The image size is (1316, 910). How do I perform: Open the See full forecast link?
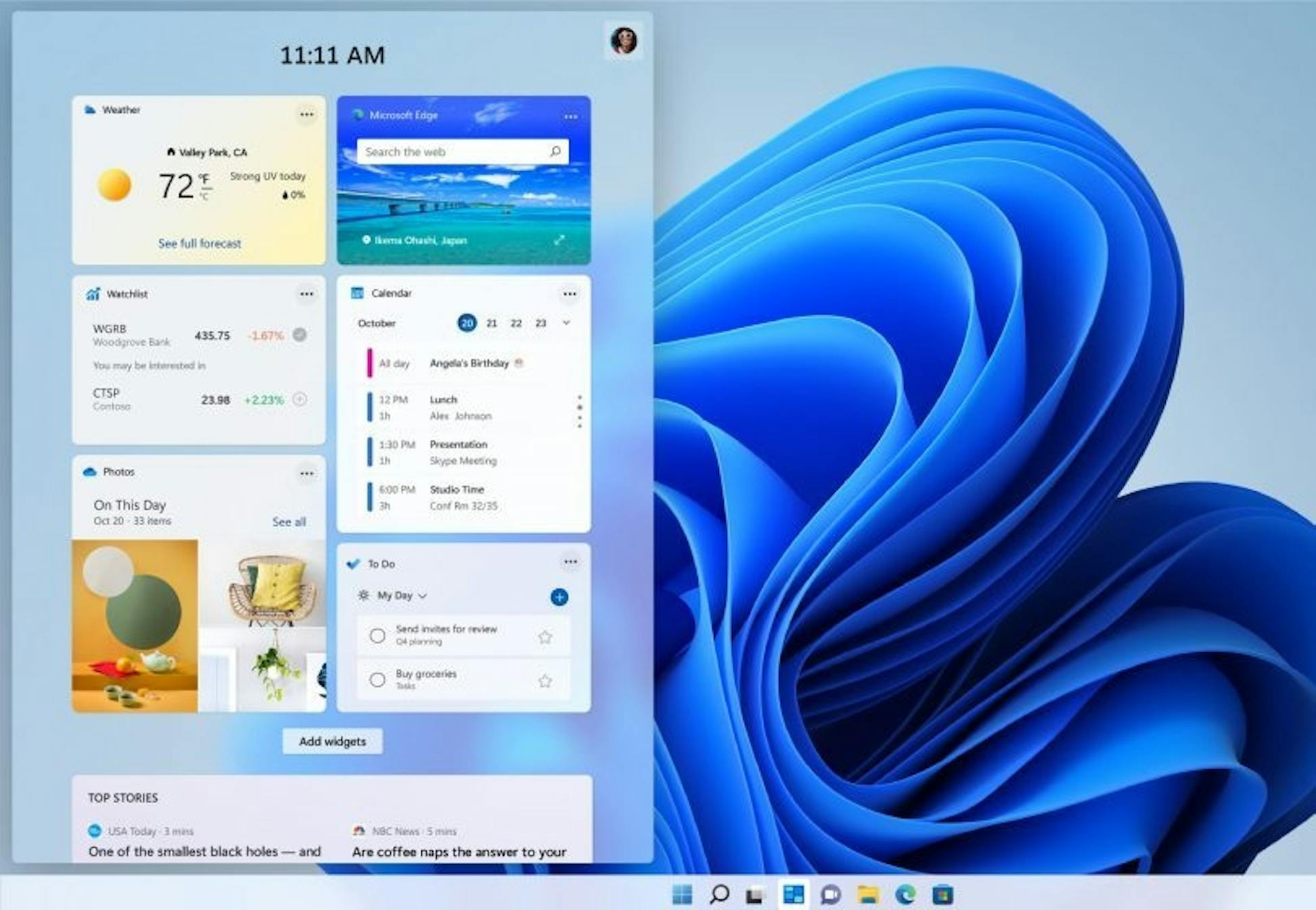pos(199,244)
